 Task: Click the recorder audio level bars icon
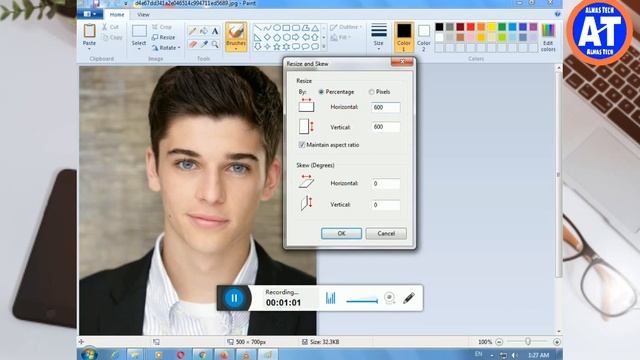tap(331, 298)
